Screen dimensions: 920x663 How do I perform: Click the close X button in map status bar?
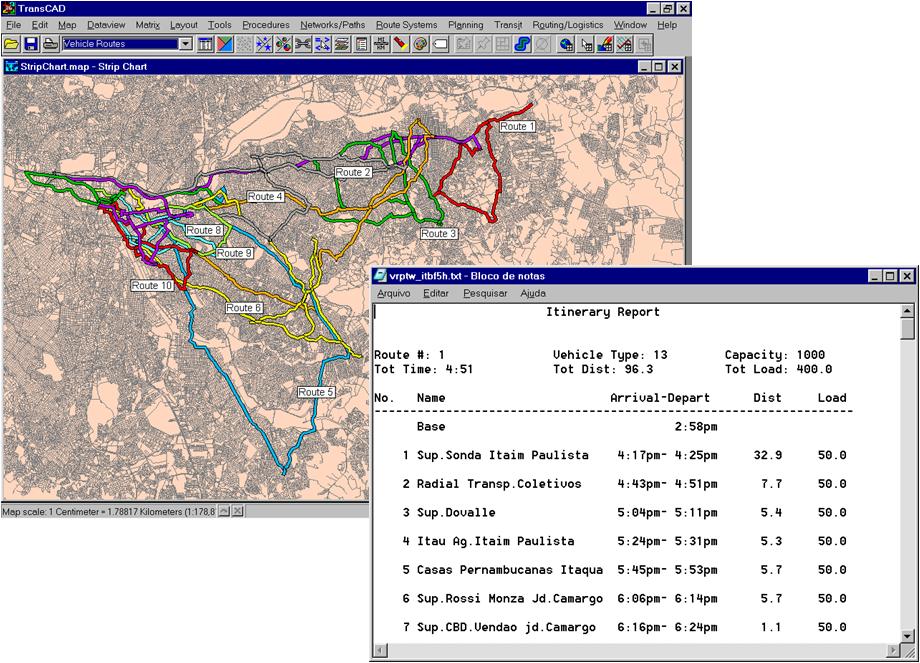(x=237, y=511)
